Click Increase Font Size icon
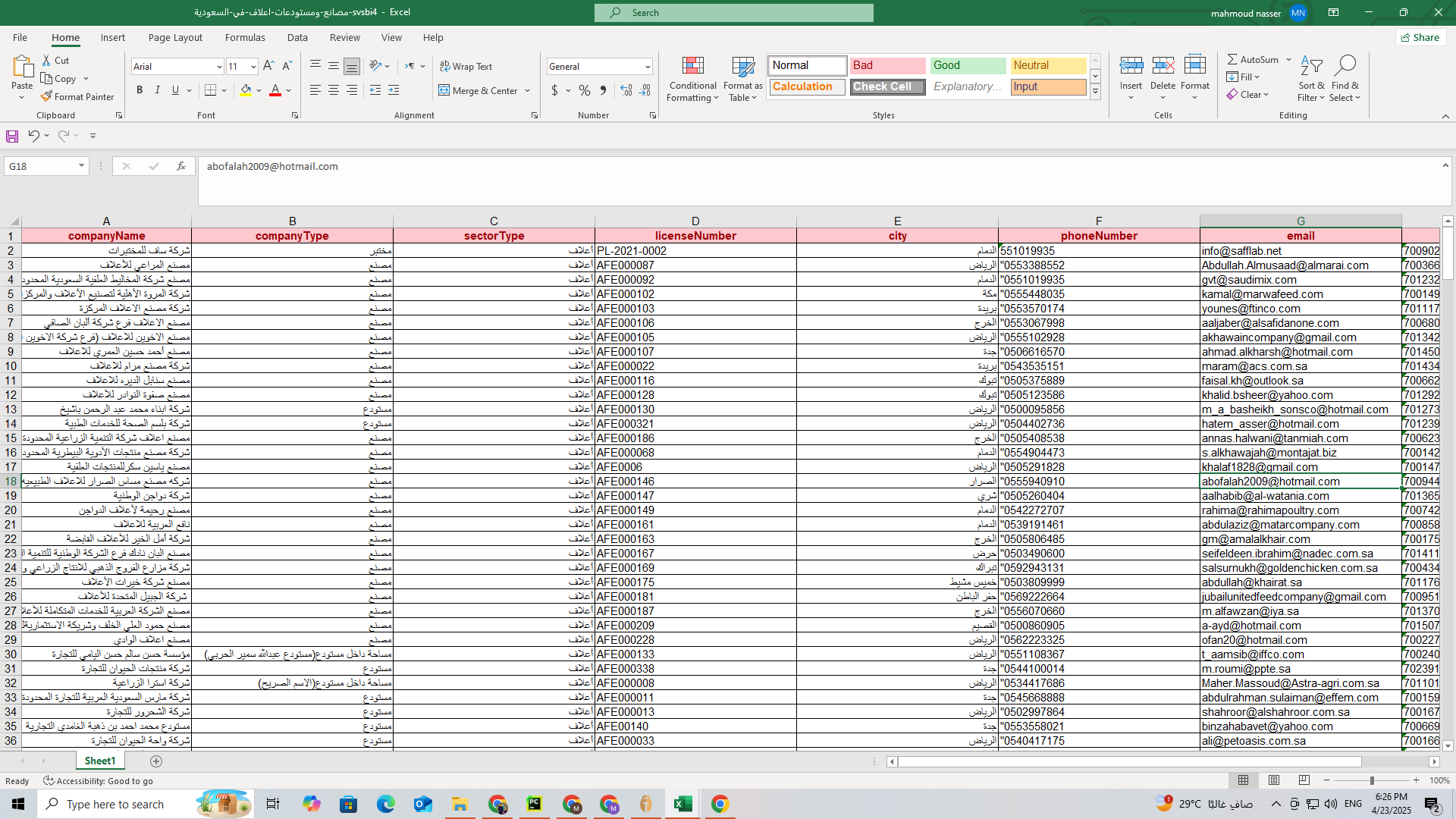The height and width of the screenshot is (819, 1456). click(x=268, y=67)
